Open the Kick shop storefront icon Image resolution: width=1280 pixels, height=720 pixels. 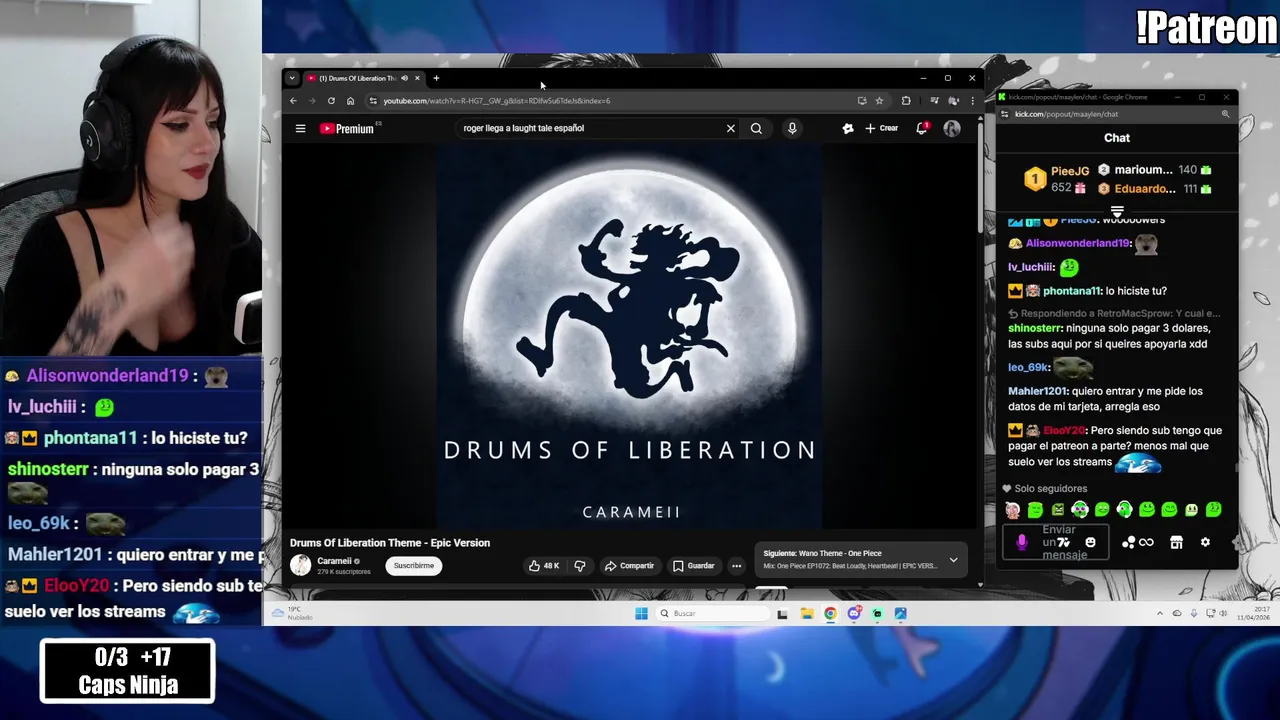[1176, 542]
